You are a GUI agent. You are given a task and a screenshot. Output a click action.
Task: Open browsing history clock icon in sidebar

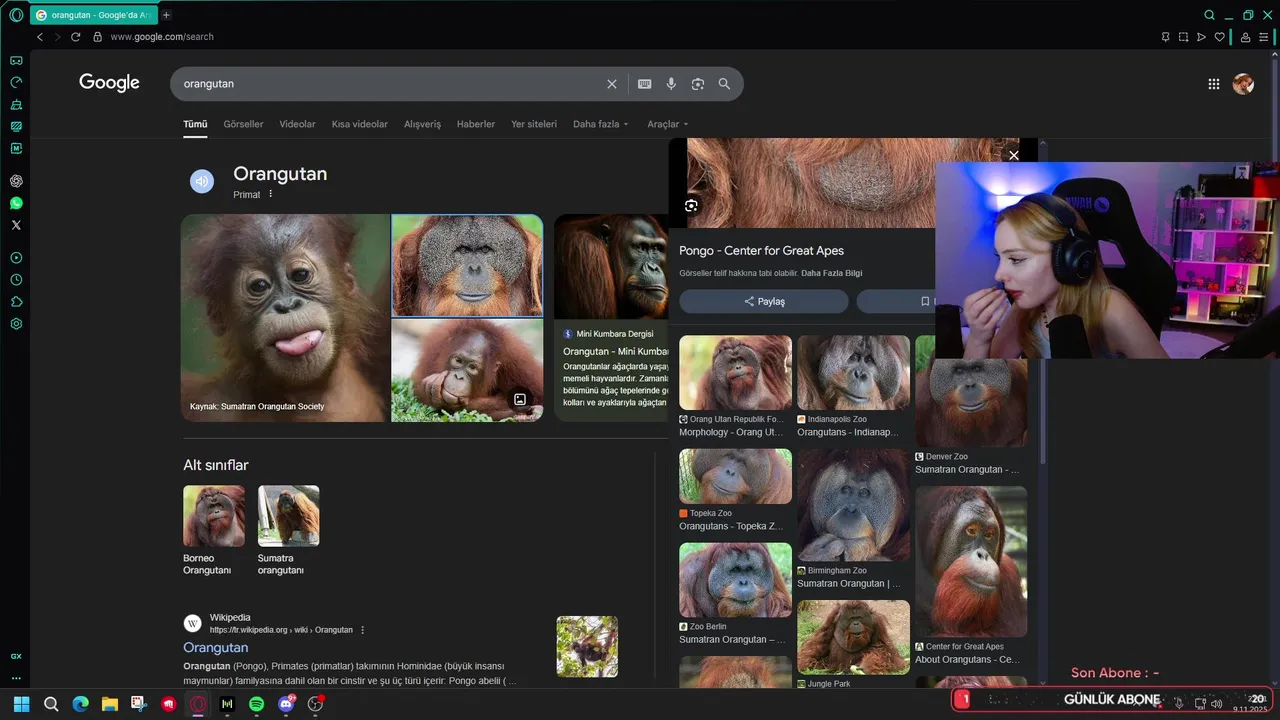click(16, 280)
